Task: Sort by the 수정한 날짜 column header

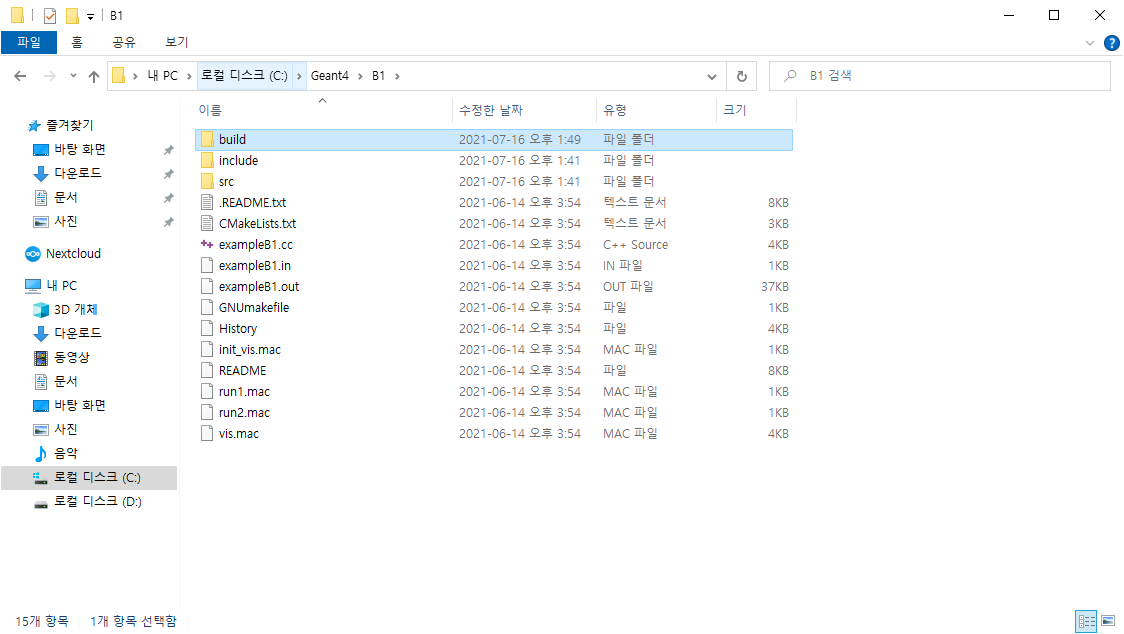Action: 490,110
